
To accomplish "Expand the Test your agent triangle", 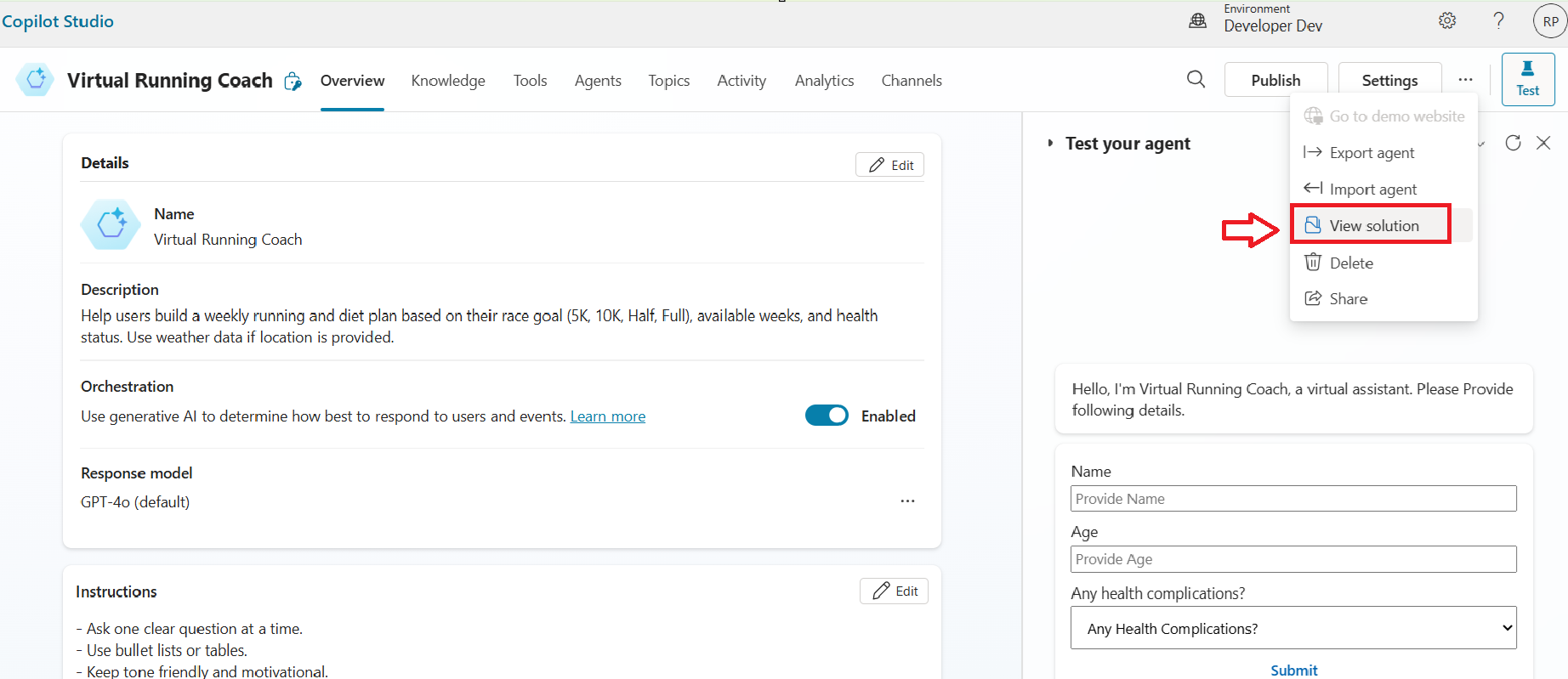I will (1051, 144).
